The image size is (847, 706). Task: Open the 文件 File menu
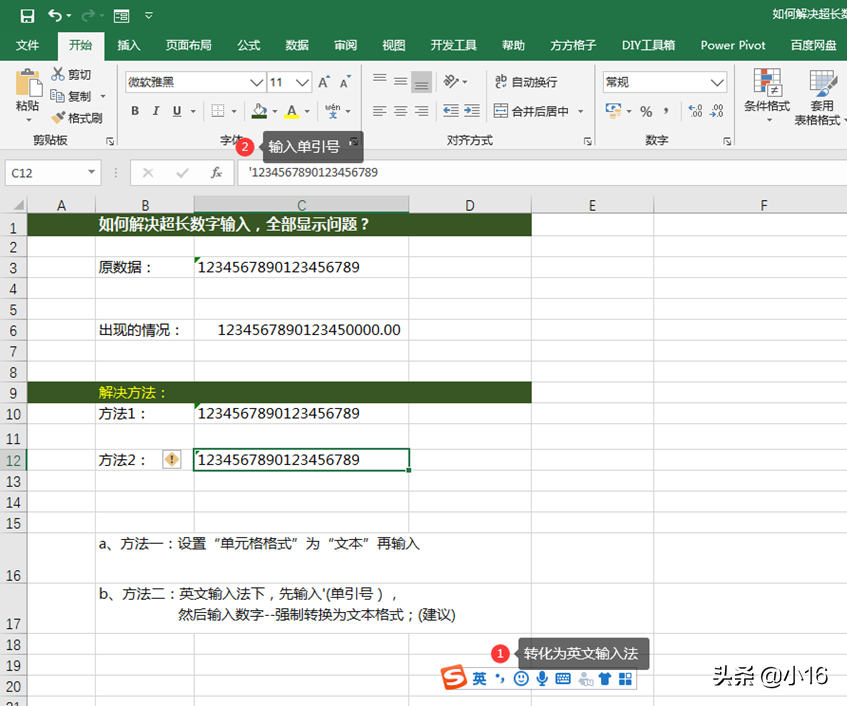pyautogui.click(x=28, y=45)
